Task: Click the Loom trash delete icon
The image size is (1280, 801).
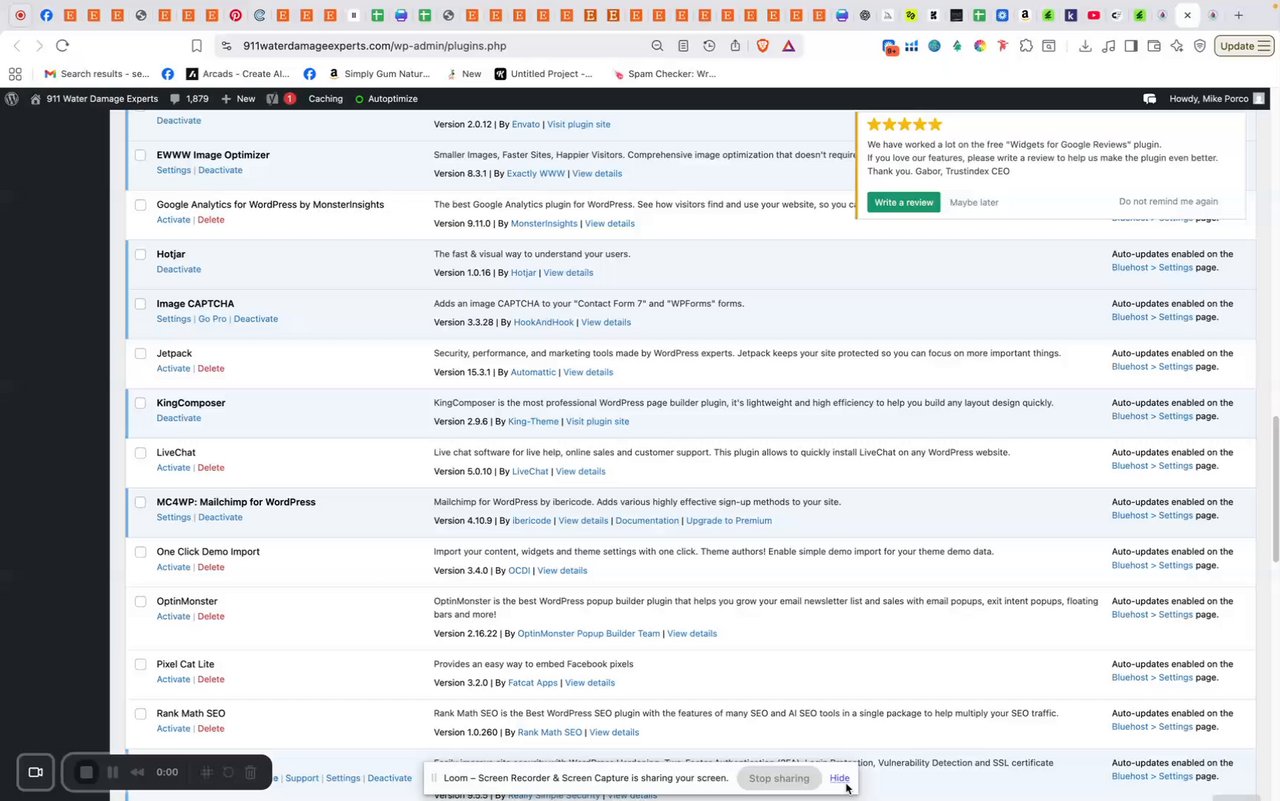Action: [251, 772]
